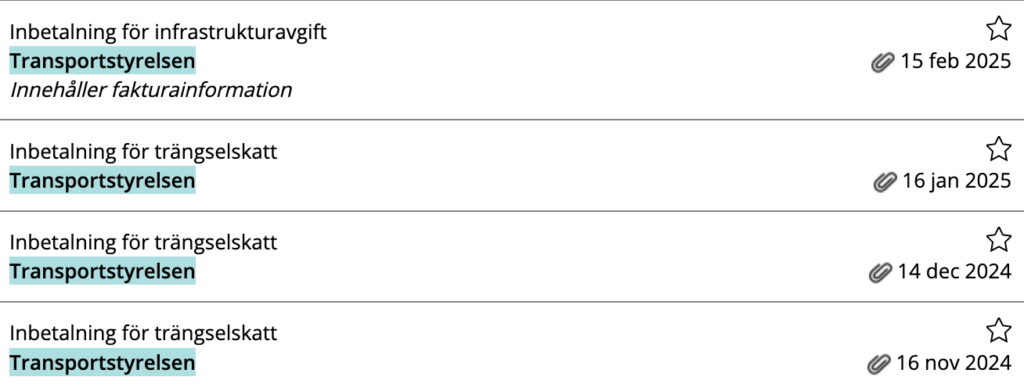Click the 16 jan 2025 date
1024x391 pixels.
pyautogui.click(x=957, y=180)
